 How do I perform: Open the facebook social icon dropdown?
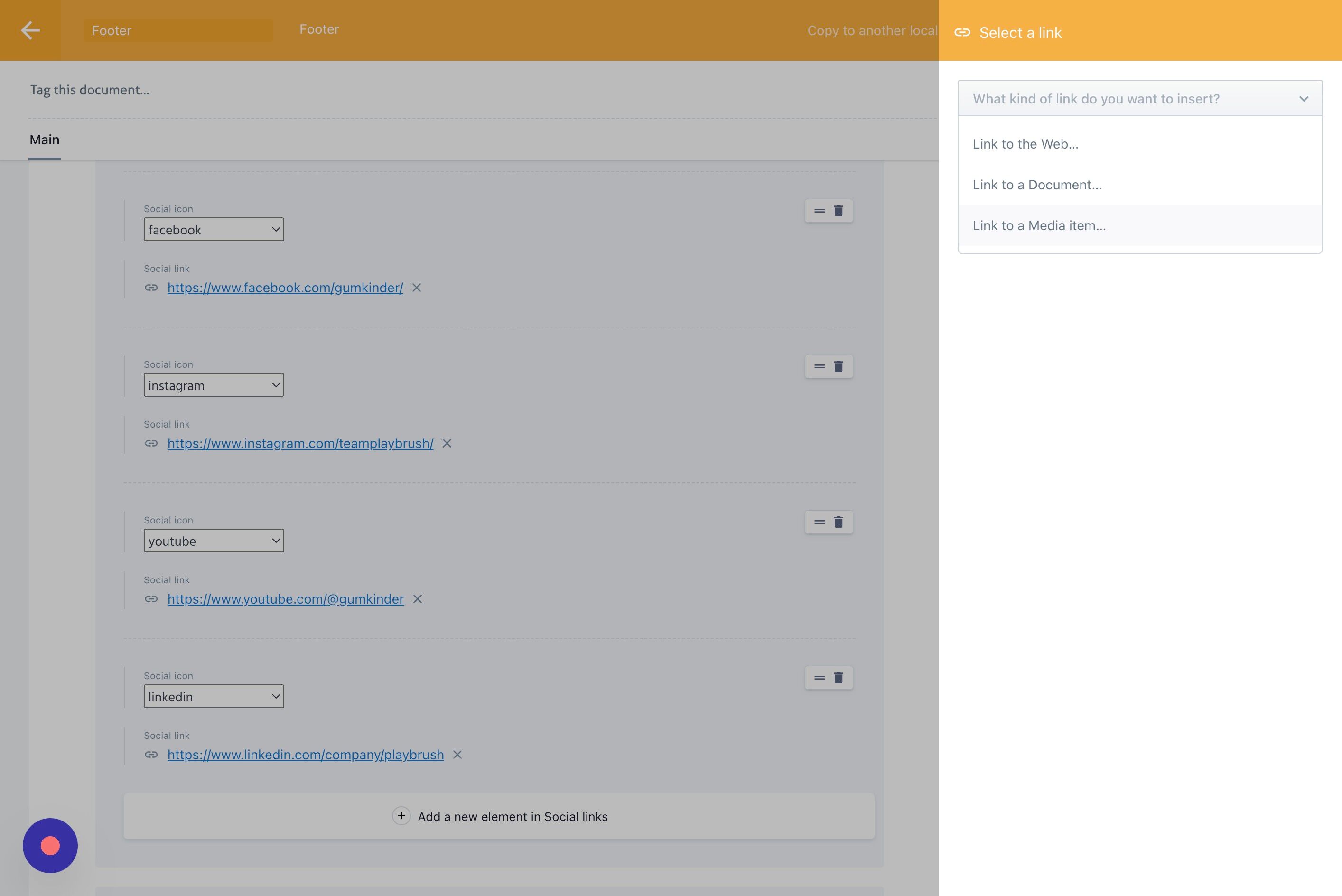(x=214, y=230)
